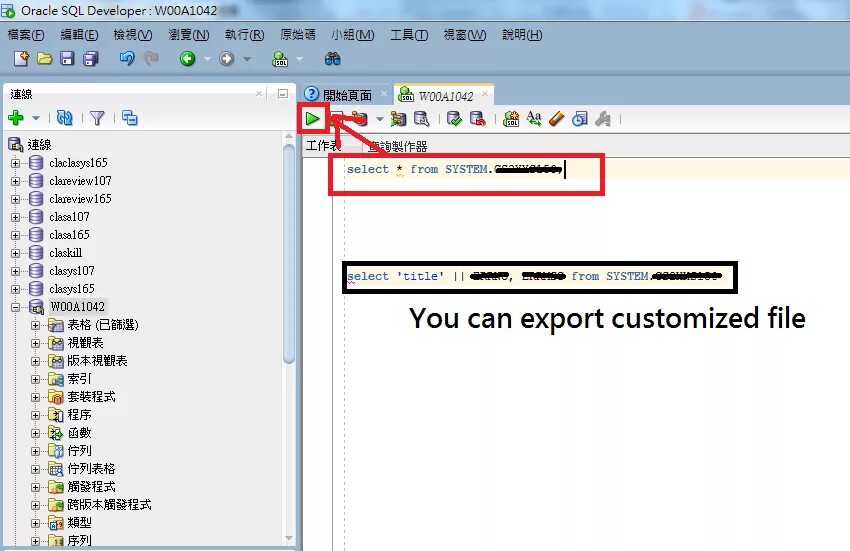The width and height of the screenshot is (850, 551).
Task: Click the greyed Redo icon
Action: tap(151, 58)
